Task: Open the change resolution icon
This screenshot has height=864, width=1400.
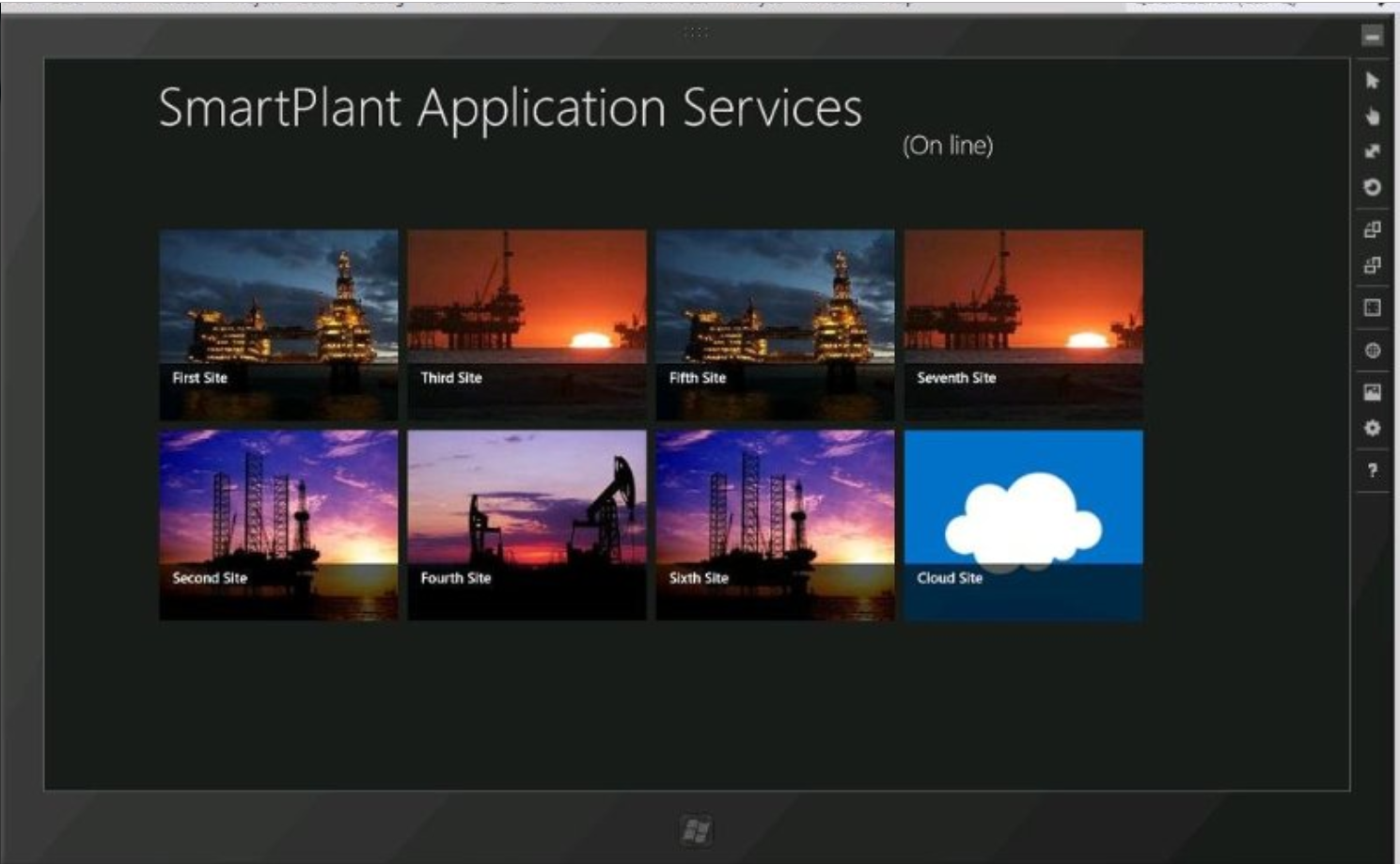Action: click(x=1372, y=307)
